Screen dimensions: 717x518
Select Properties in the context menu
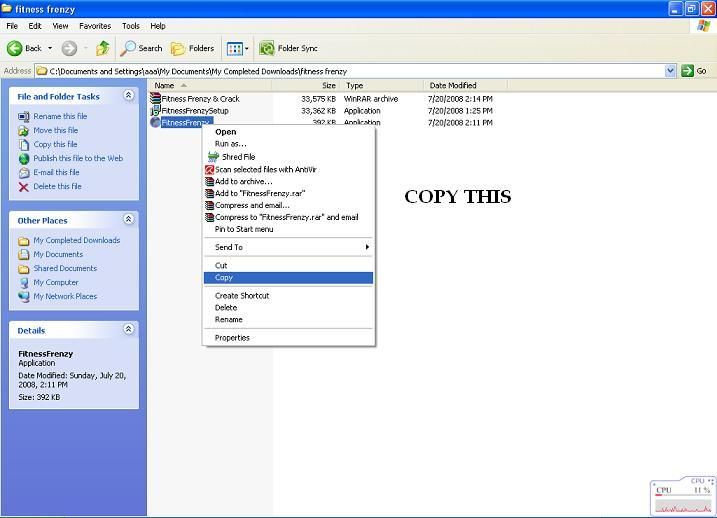coord(232,338)
